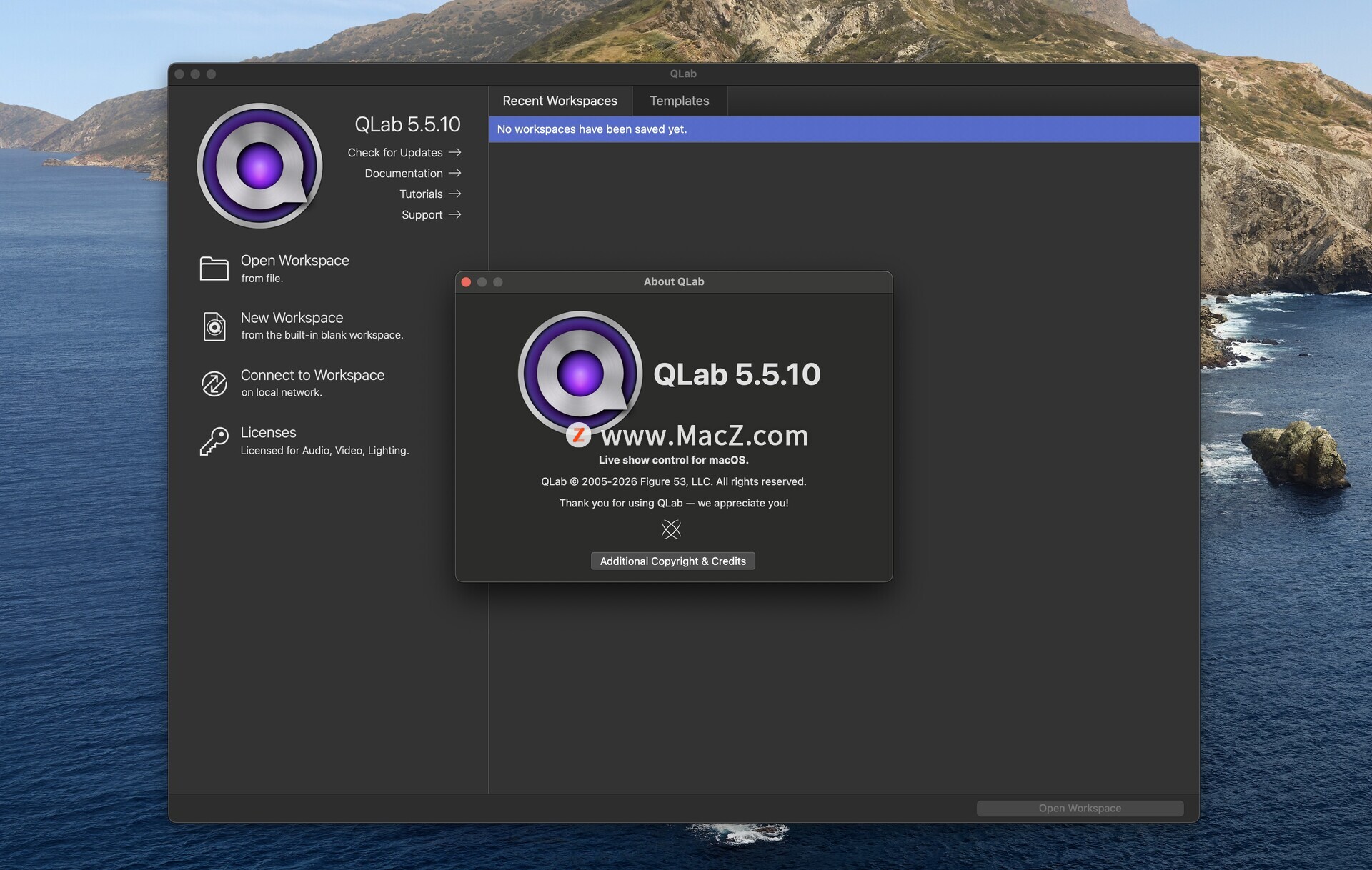Open the Tutorials link
Viewport: 1372px width, 870px height.
421,194
